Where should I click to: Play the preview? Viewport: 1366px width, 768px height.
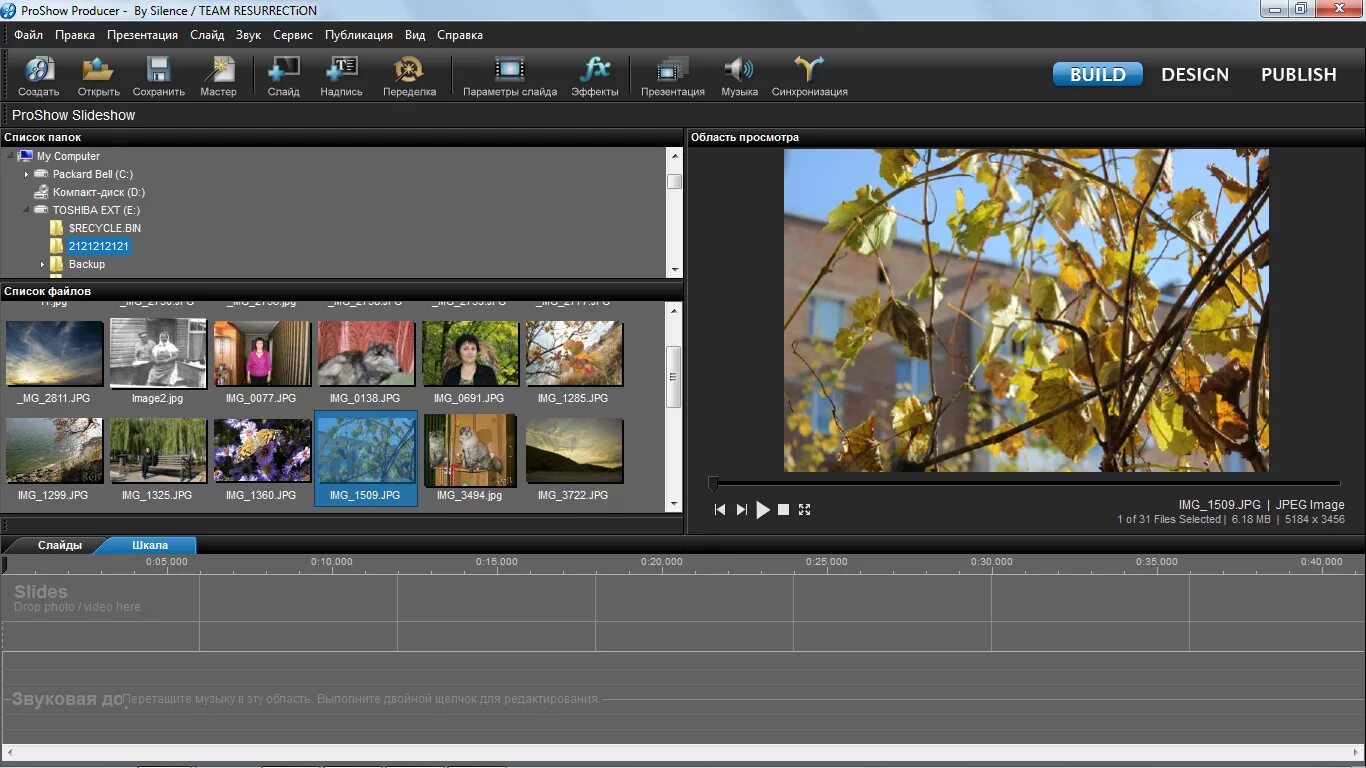(x=763, y=510)
